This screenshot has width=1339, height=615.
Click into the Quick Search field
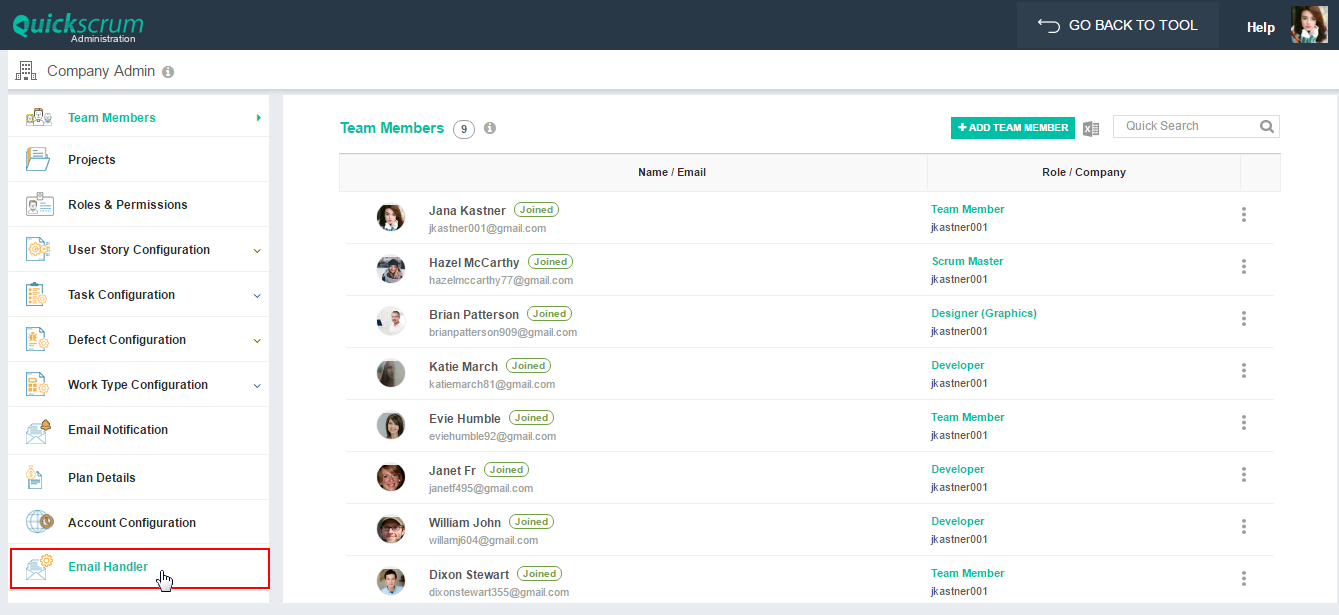(1184, 126)
